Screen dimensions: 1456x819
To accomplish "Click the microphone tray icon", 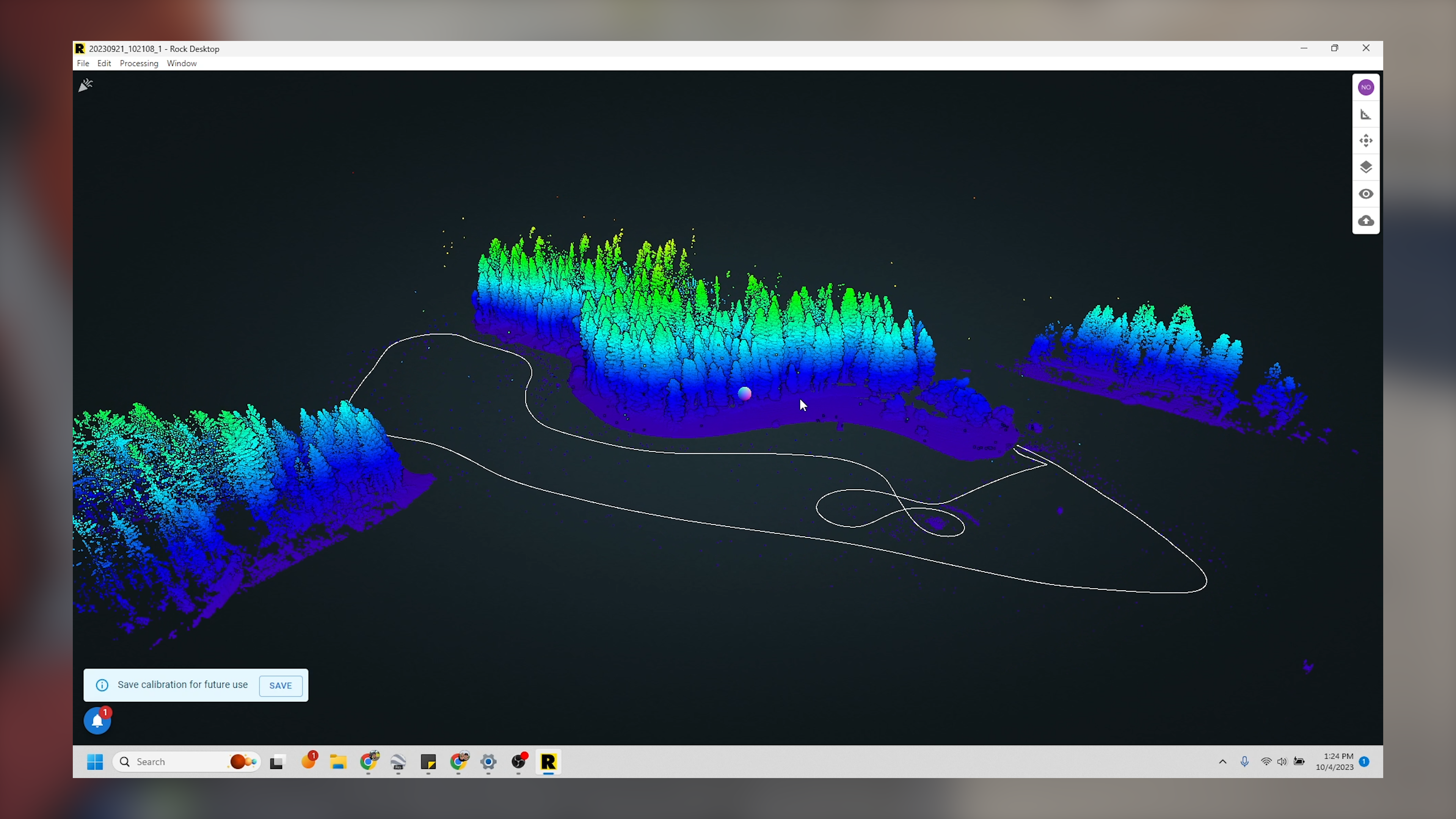I will [1244, 762].
